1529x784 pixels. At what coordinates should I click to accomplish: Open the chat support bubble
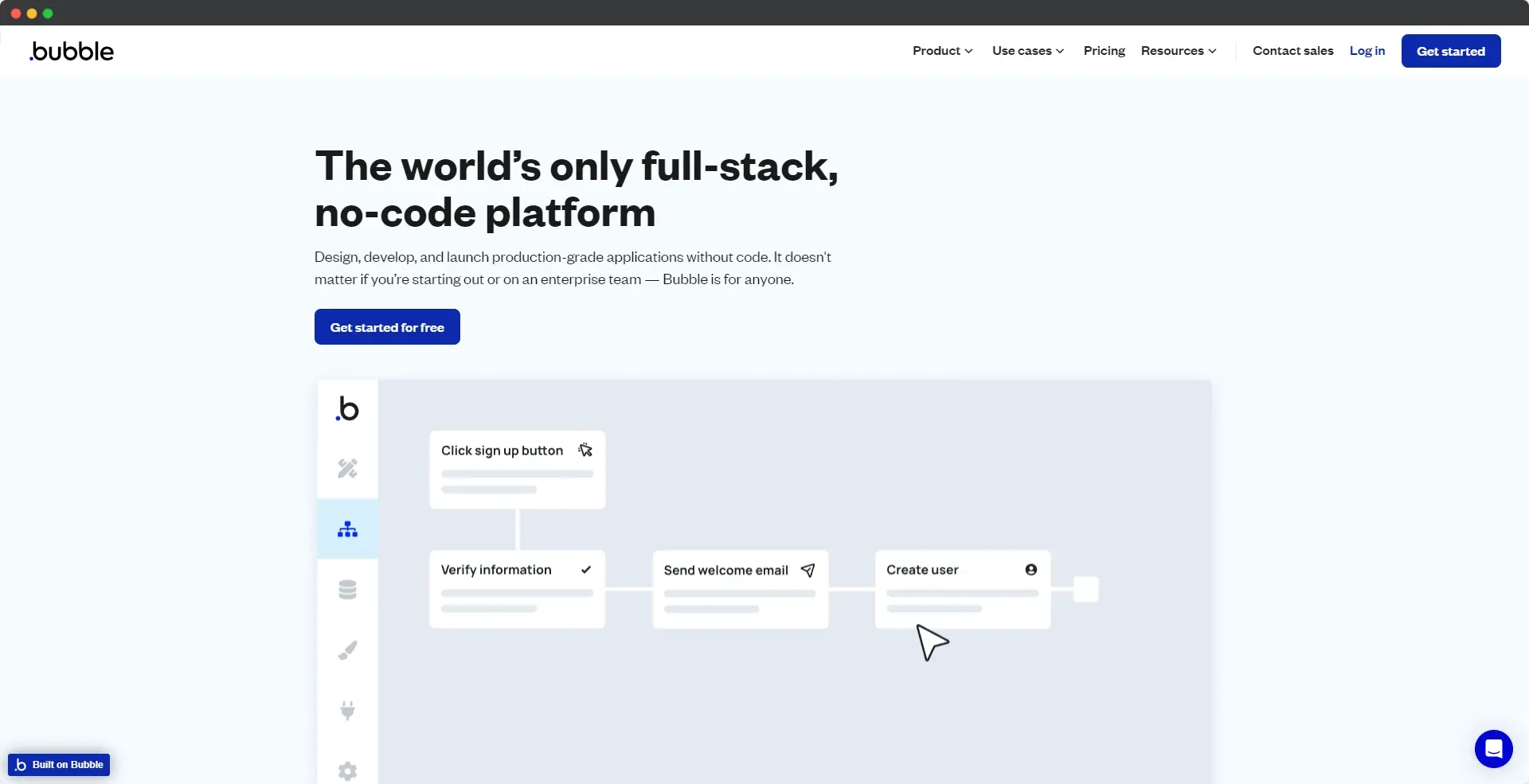[1493, 749]
